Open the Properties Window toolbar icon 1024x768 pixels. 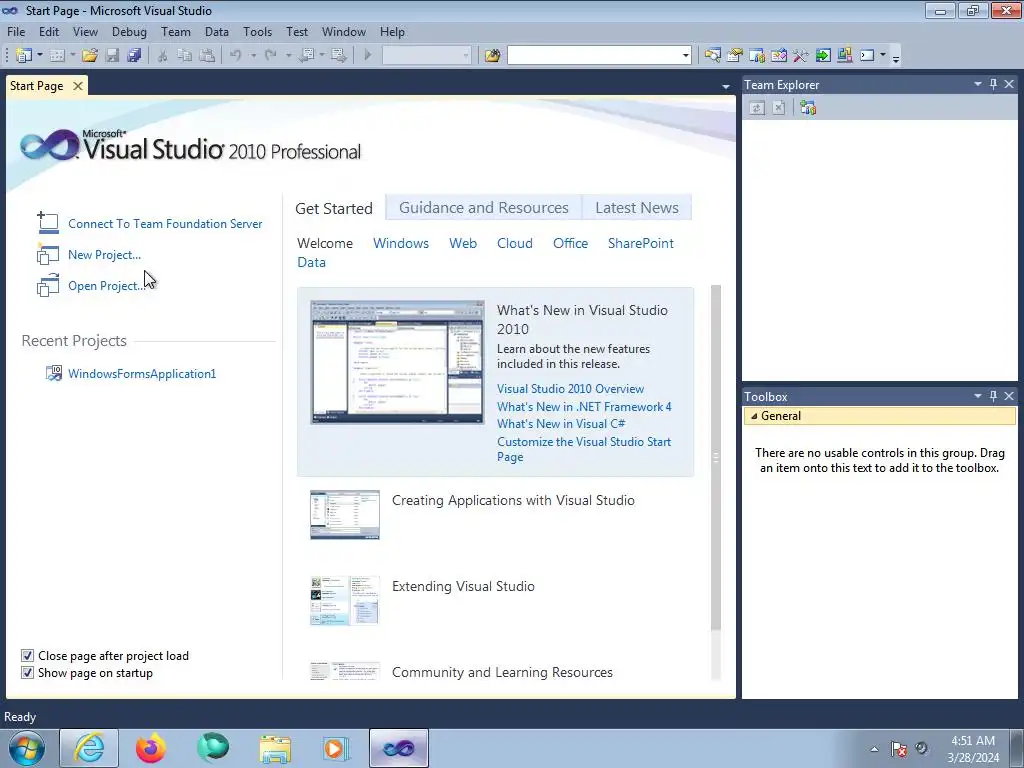[x=735, y=56]
